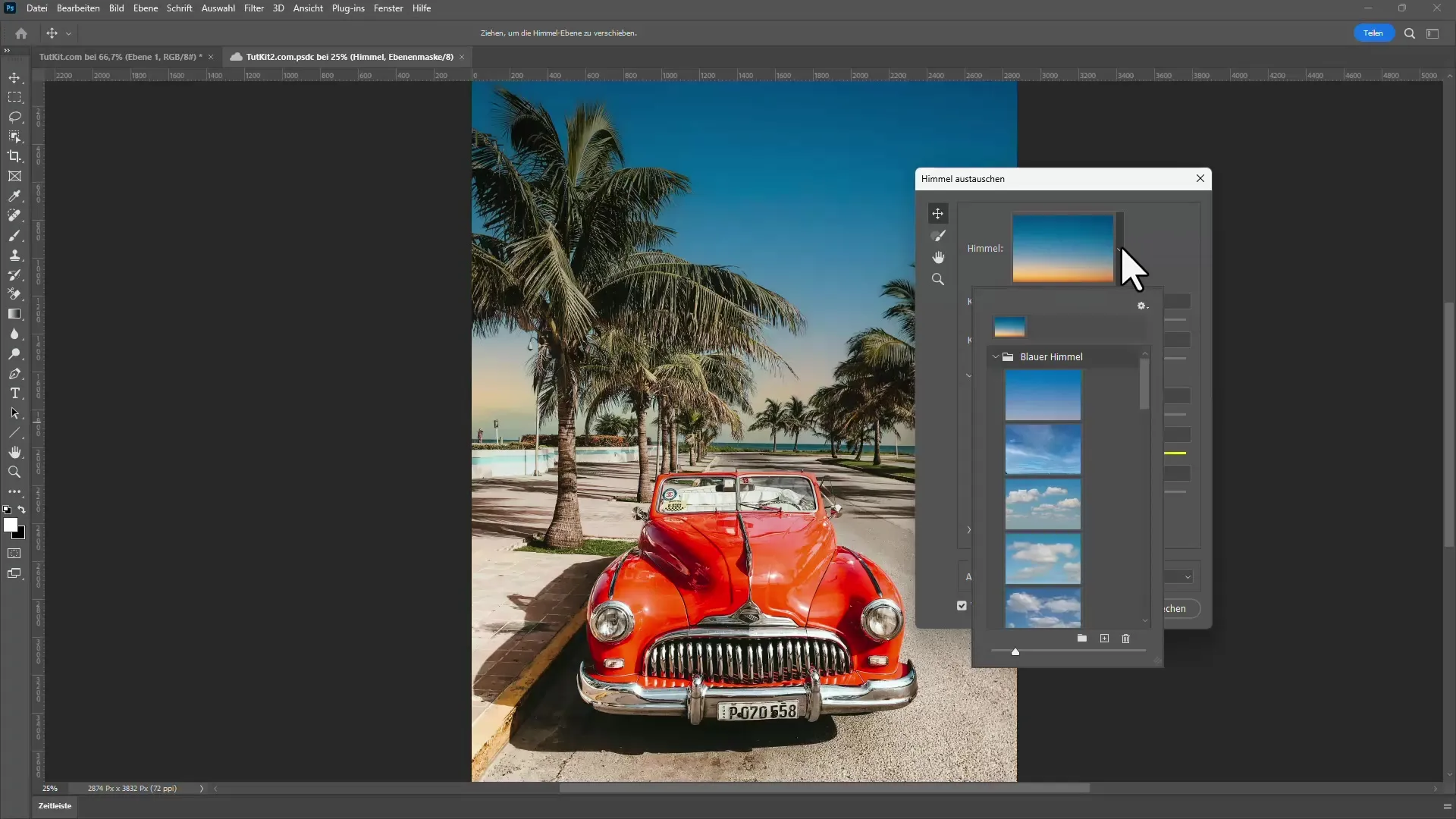The width and height of the screenshot is (1456, 819).
Task: Change the screen mode
Action: click(x=14, y=574)
